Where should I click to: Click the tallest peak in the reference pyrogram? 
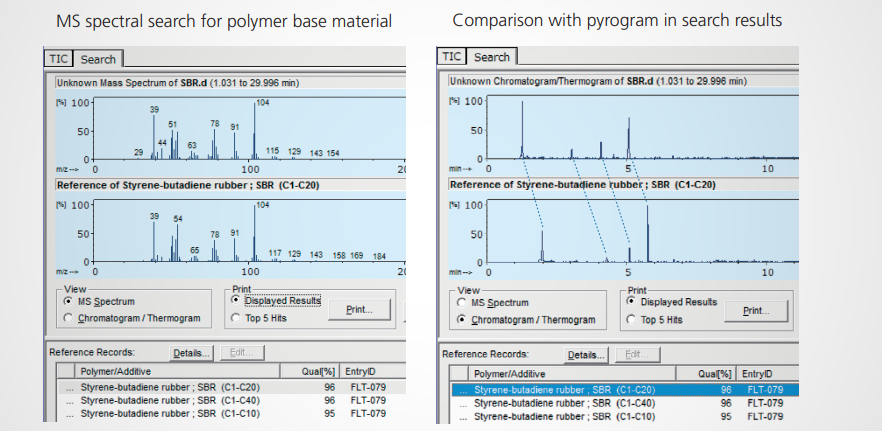tap(647, 234)
